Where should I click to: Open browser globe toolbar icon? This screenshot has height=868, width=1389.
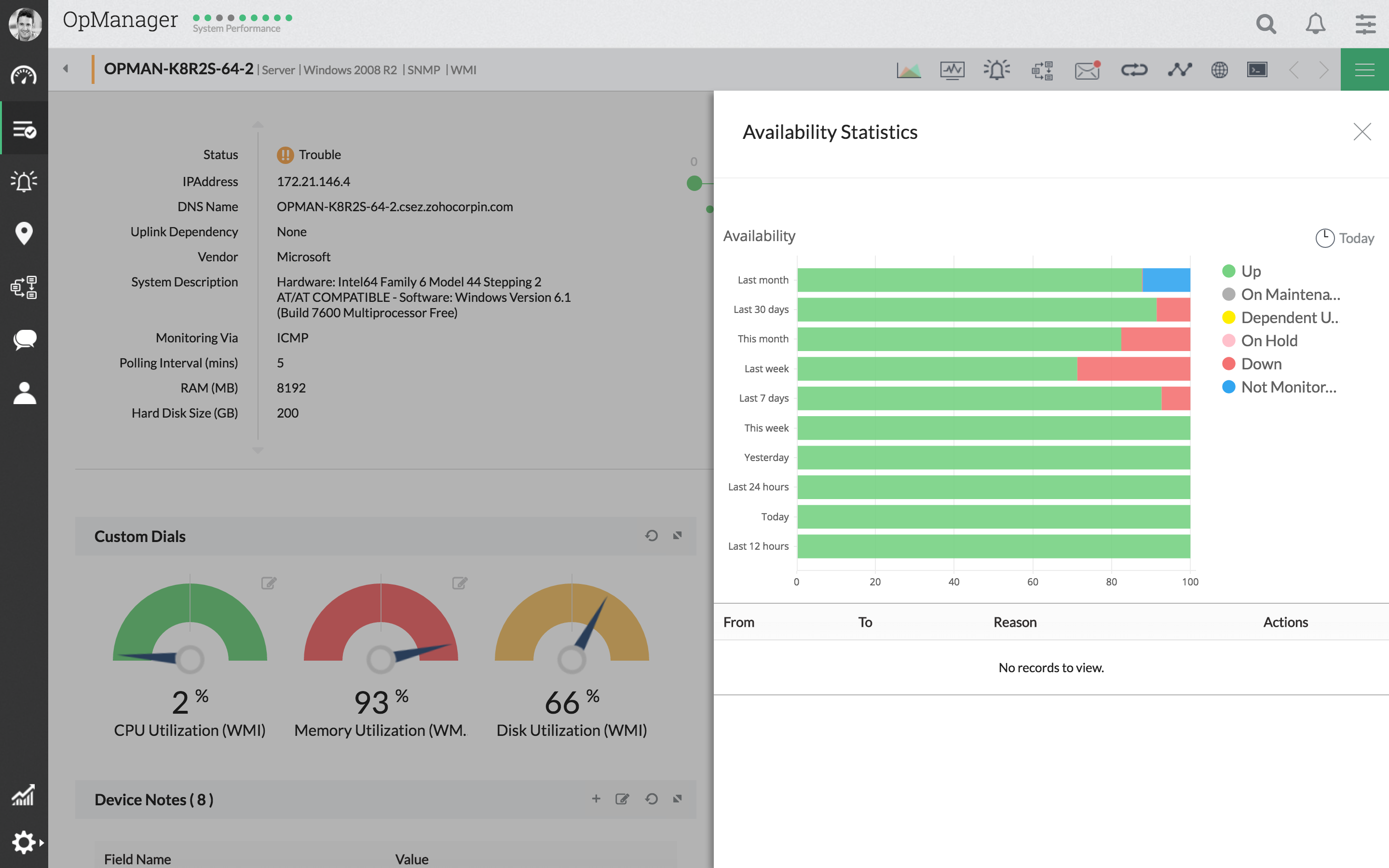pos(1219,70)
